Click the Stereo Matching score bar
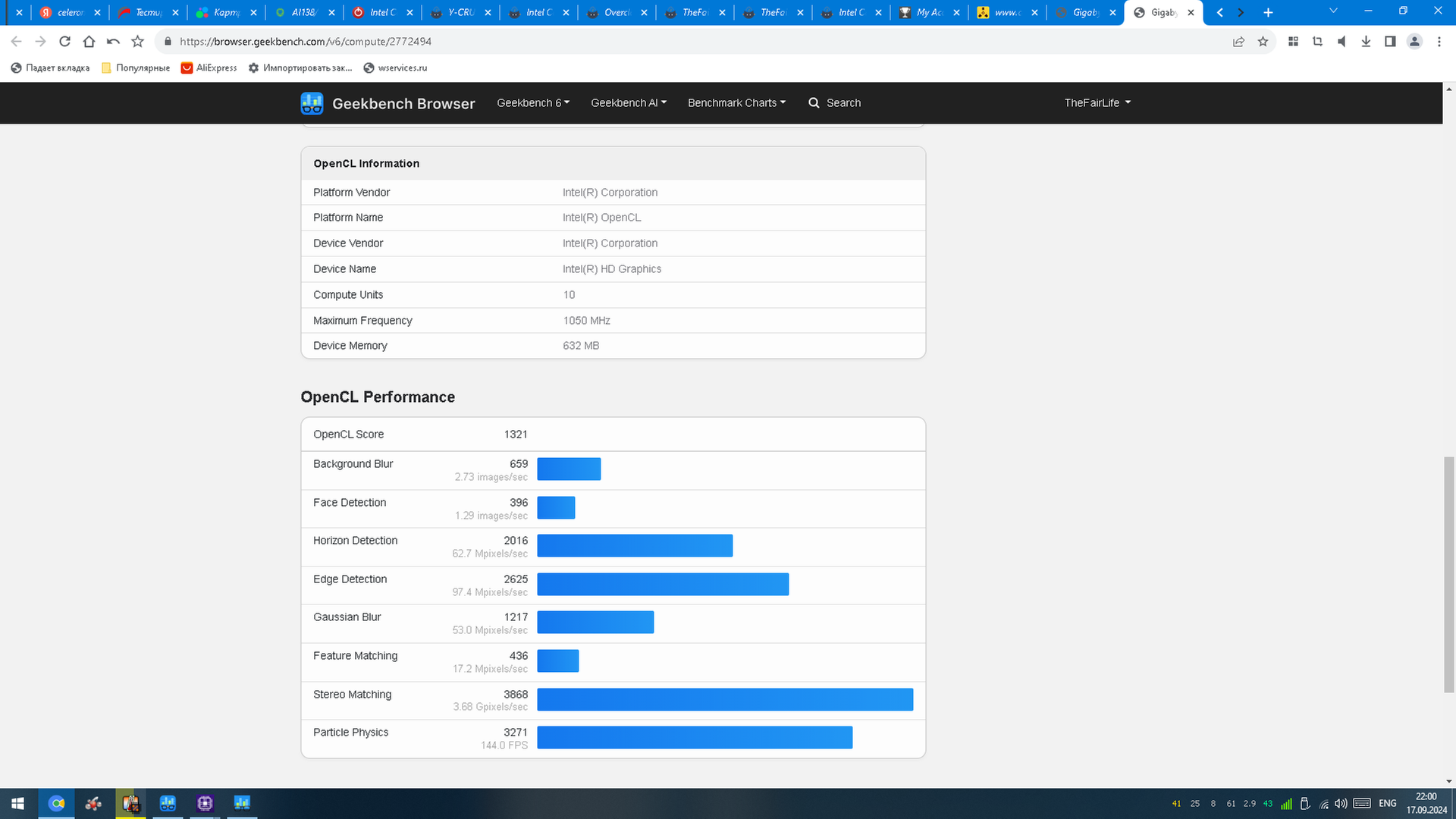Screen dimensions: 1456x819 tap(725, 699)
